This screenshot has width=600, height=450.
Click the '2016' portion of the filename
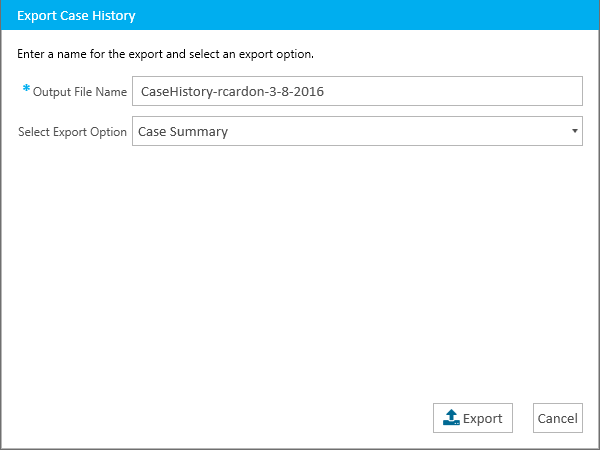click(x=309, y=91)
